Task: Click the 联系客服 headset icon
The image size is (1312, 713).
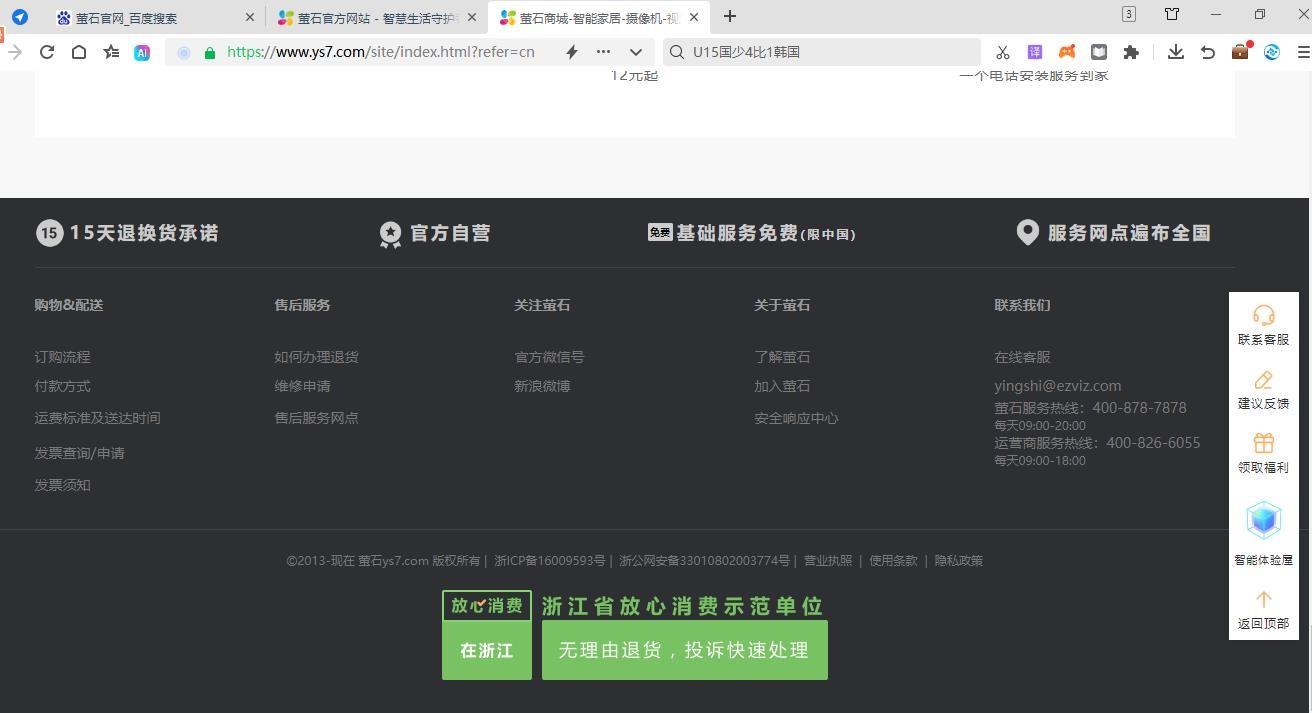Action: coord(1263,315)
